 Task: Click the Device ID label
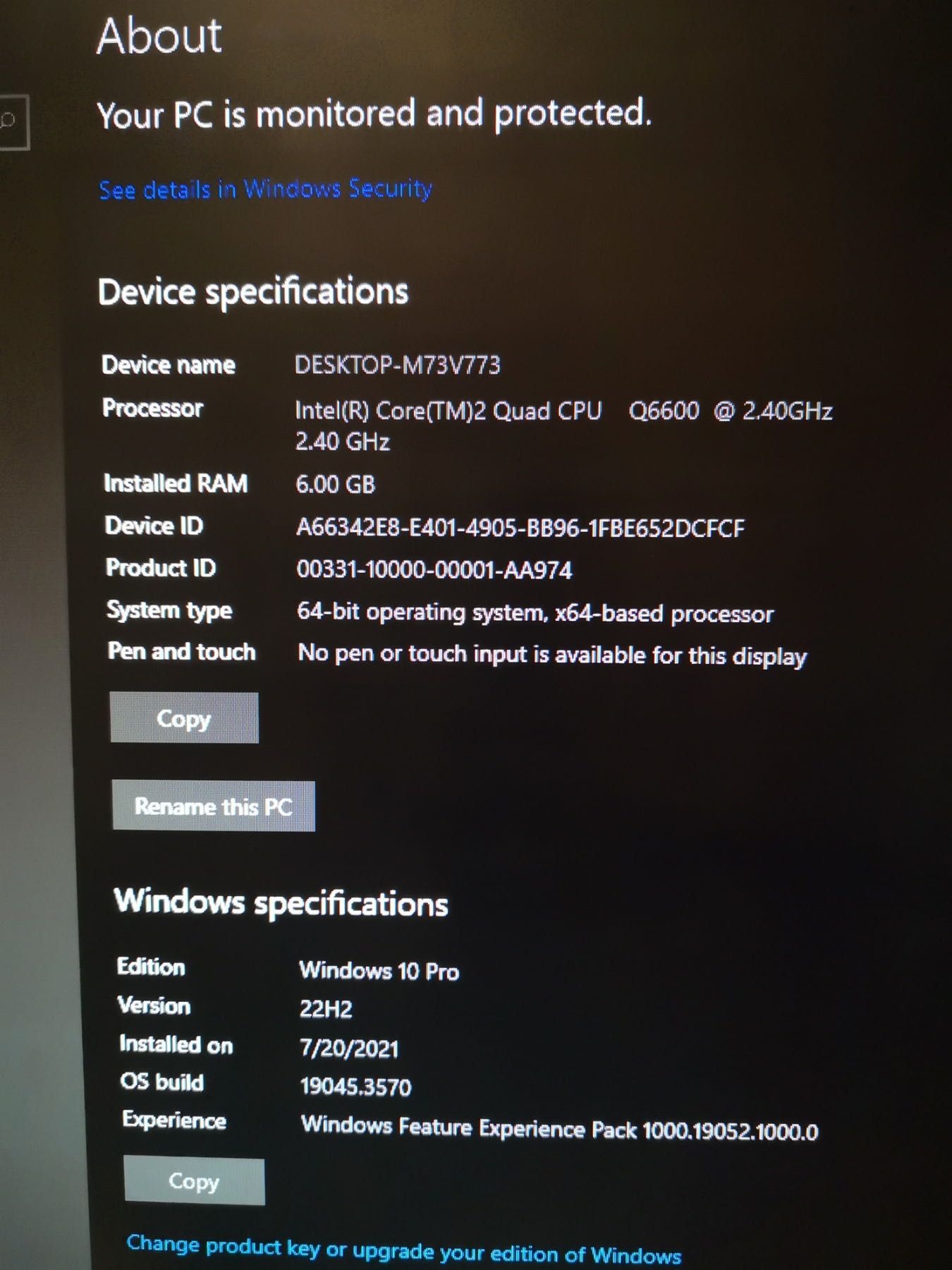(x=154, y=525)
